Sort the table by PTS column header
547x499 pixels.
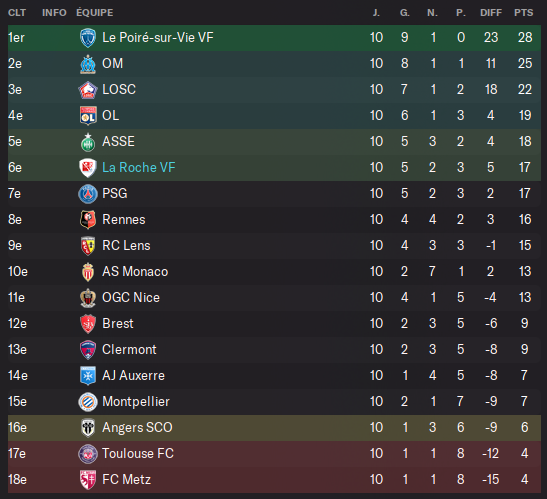click(x=523, y=13)
